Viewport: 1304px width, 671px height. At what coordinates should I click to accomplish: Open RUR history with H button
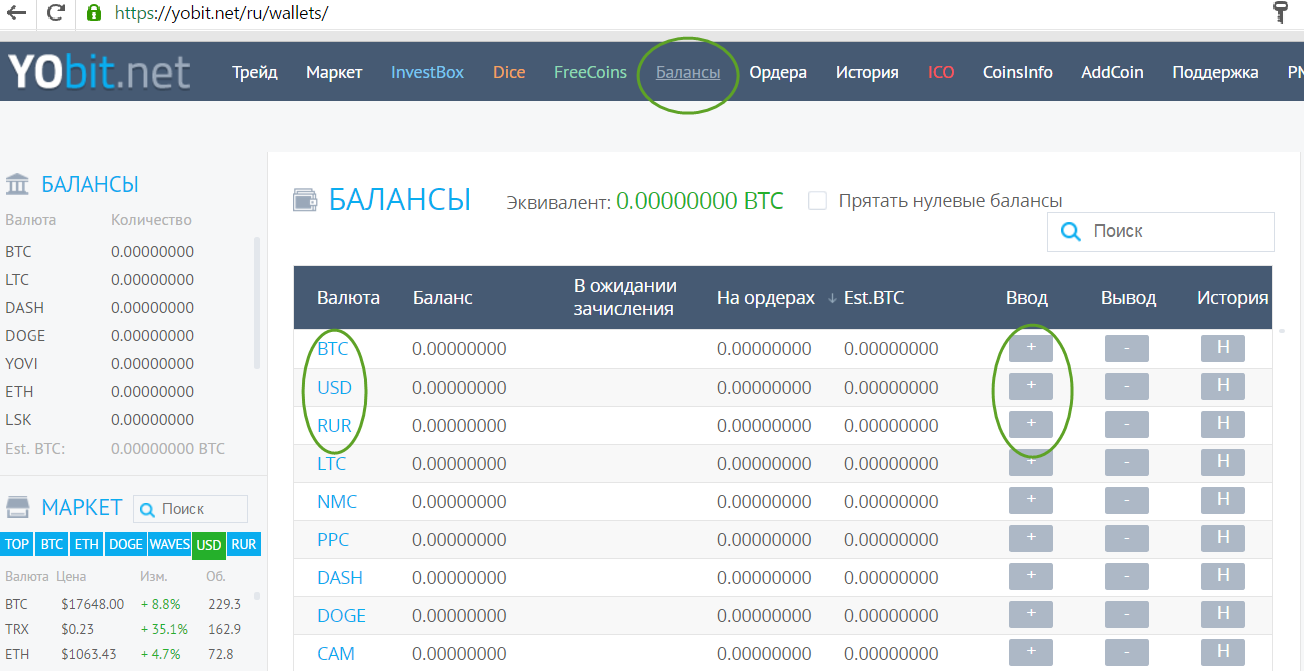(x=1223, y=424)
